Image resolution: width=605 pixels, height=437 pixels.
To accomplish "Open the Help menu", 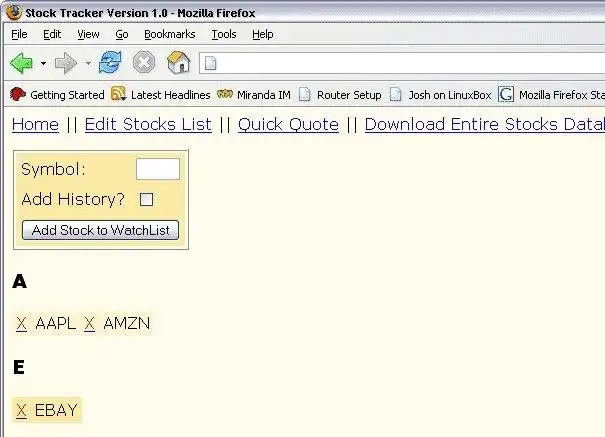I will click(263, 34).
